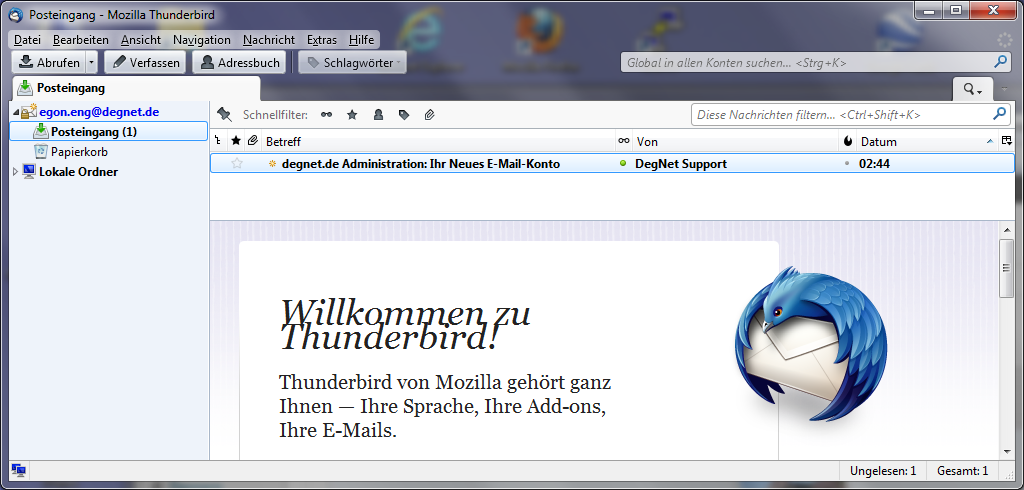This screenshot has width=1024, height=490.
Task: Open the Abrufen dropdown arrow
Action: click(91, 62)
